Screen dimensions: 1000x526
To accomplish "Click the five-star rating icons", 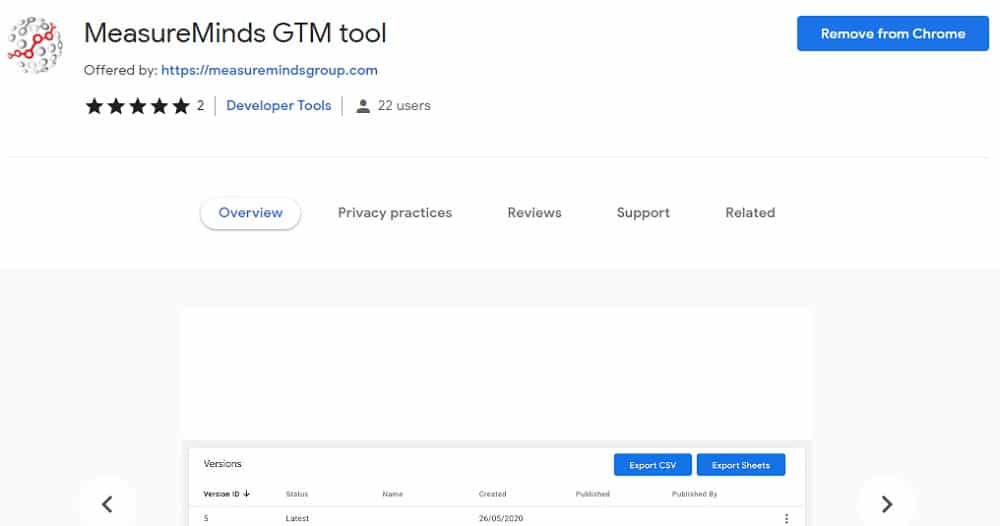I will tap(137, 106).
